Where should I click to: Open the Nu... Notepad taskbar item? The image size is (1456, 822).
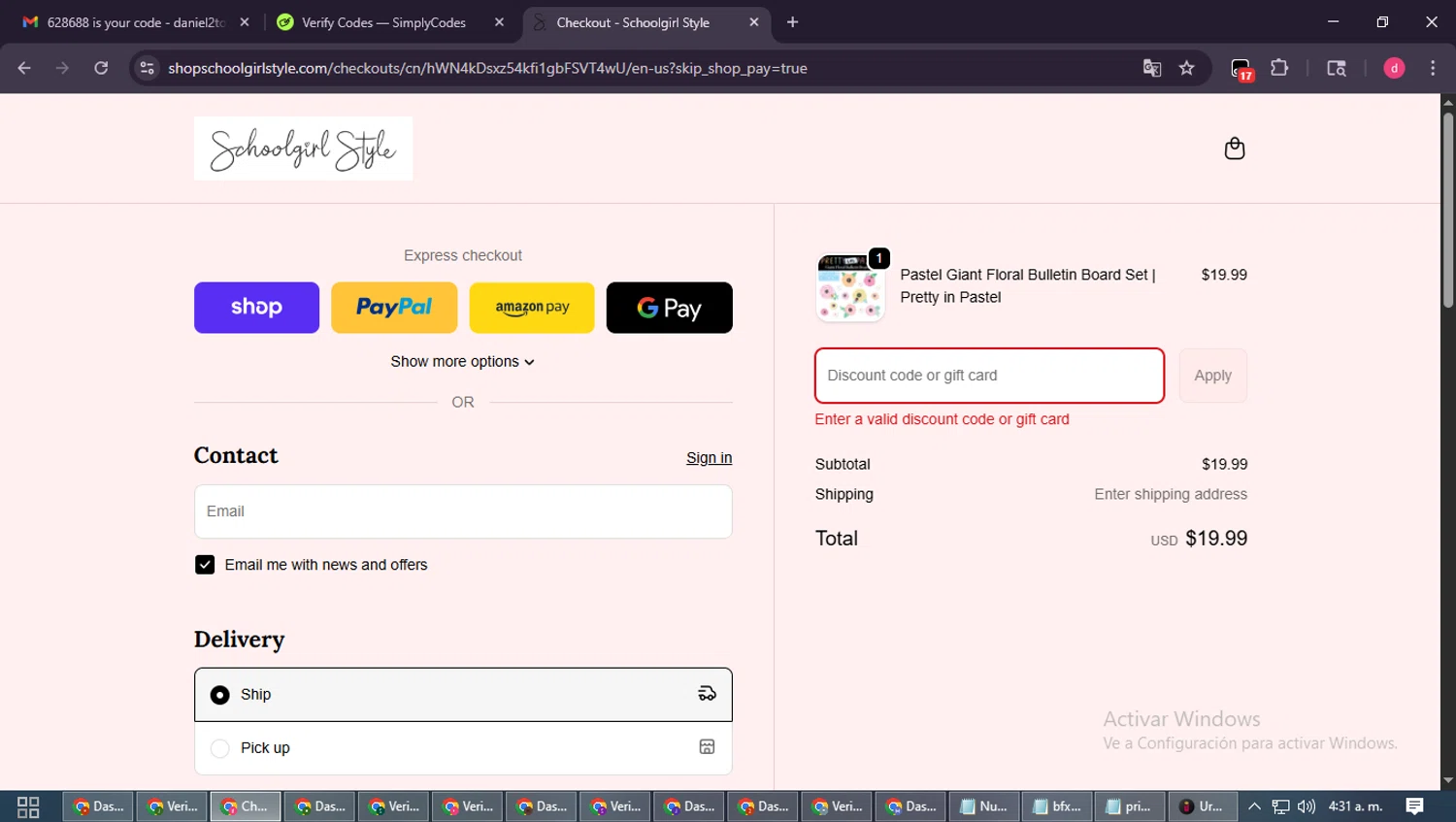(x=983, y=806)
